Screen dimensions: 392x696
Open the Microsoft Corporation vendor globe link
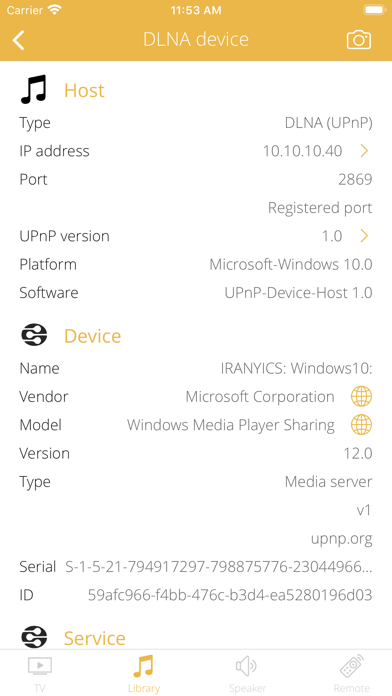point(361,396)
